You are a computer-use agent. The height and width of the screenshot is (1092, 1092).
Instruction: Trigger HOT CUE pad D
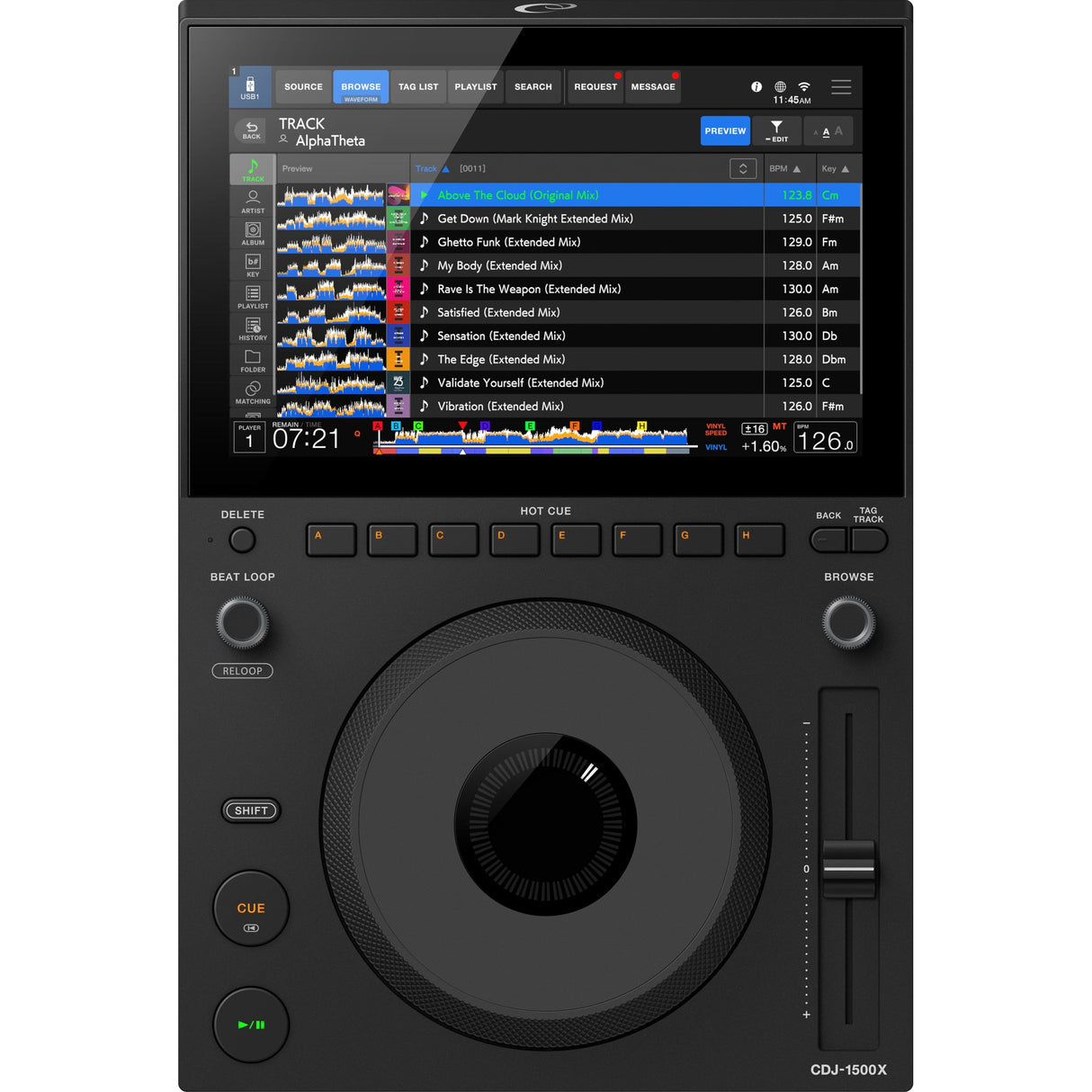point(515,540)
